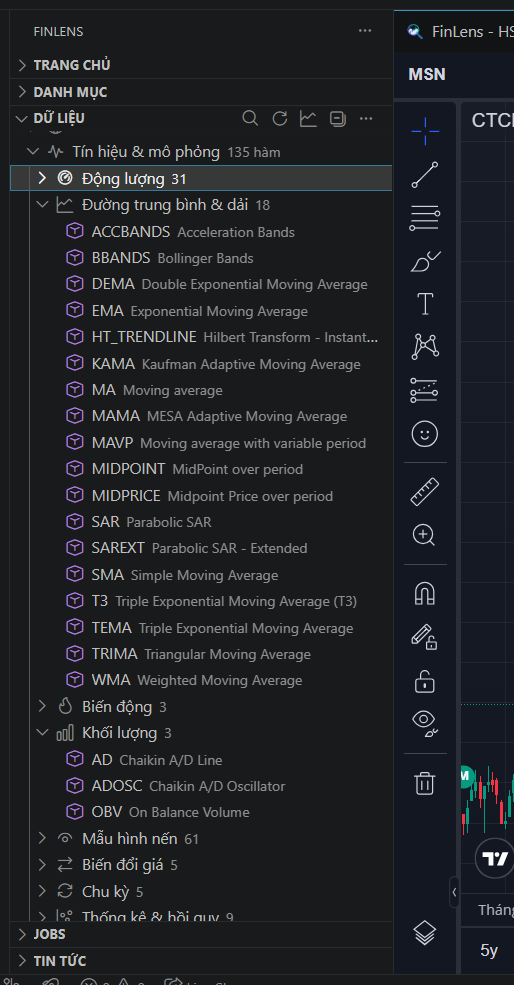This screenshot has width=514, height=985.
Task: Select the ruler measure tool
Action: [425, 492]
